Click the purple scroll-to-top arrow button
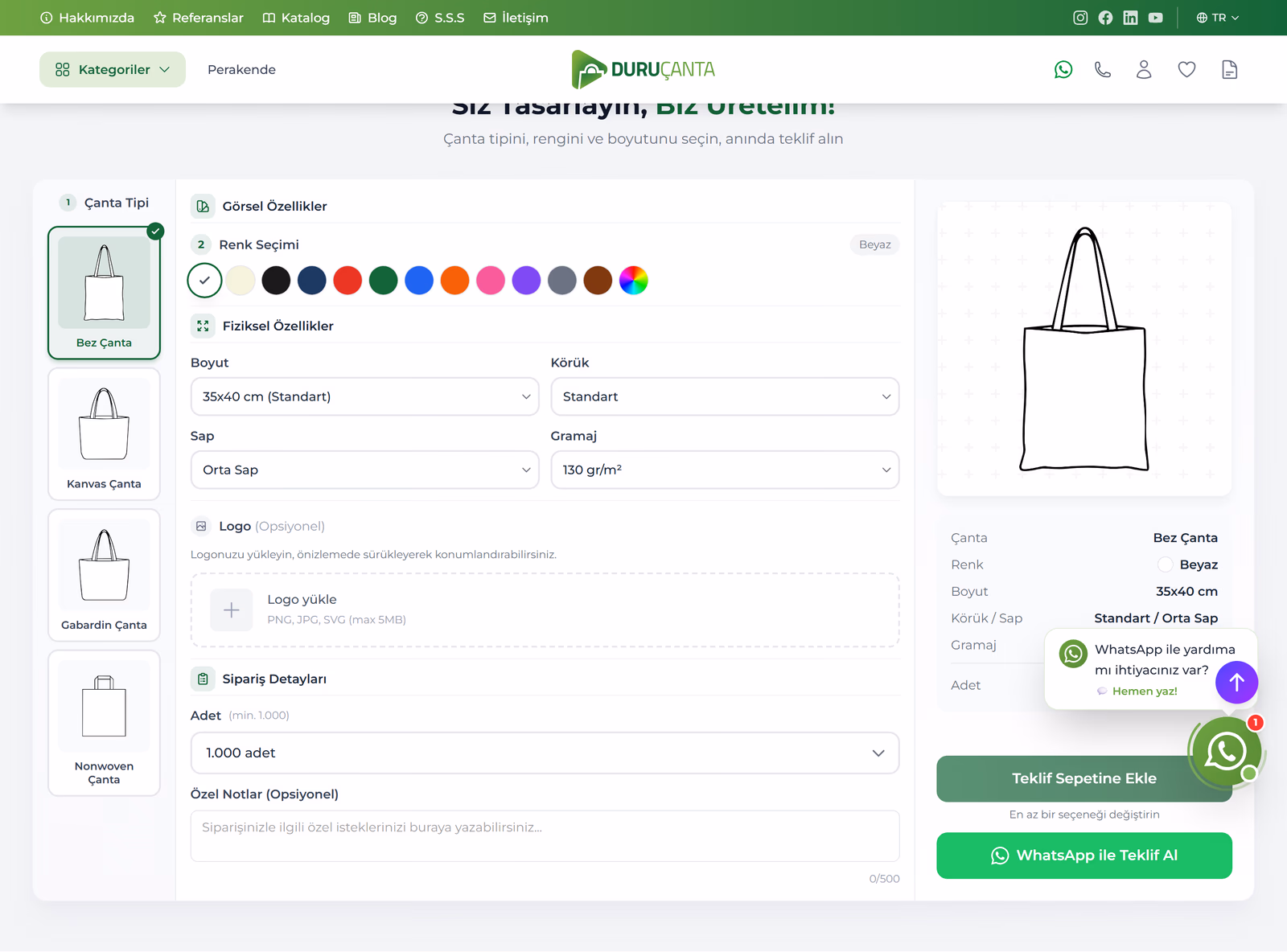The width and height of the screenshot is (1287, 952). 1236,683
